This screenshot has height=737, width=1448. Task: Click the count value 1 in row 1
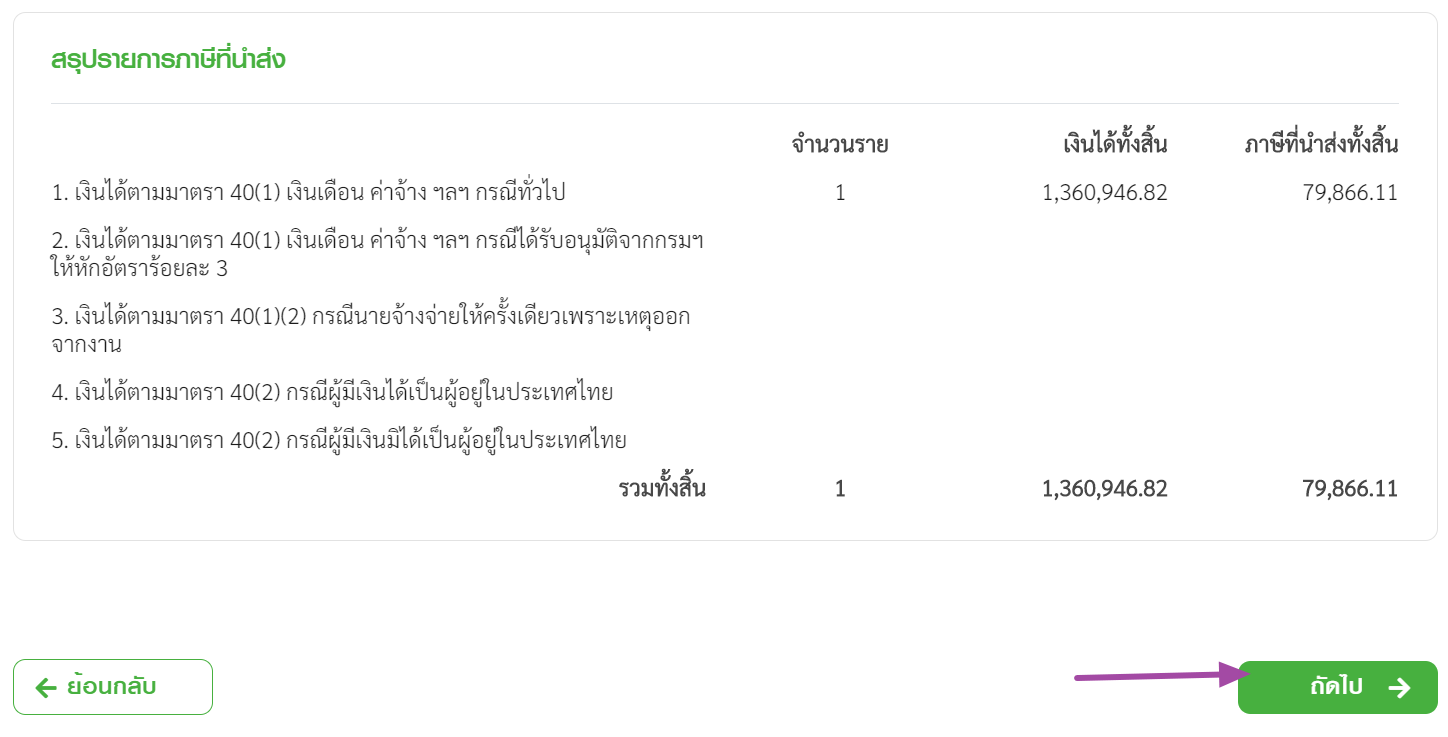tap(840, 193)
